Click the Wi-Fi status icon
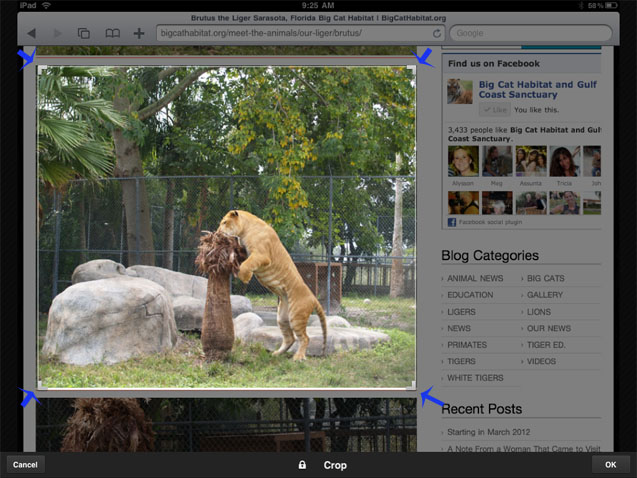637x478 pixels. (x=46, y=5)
